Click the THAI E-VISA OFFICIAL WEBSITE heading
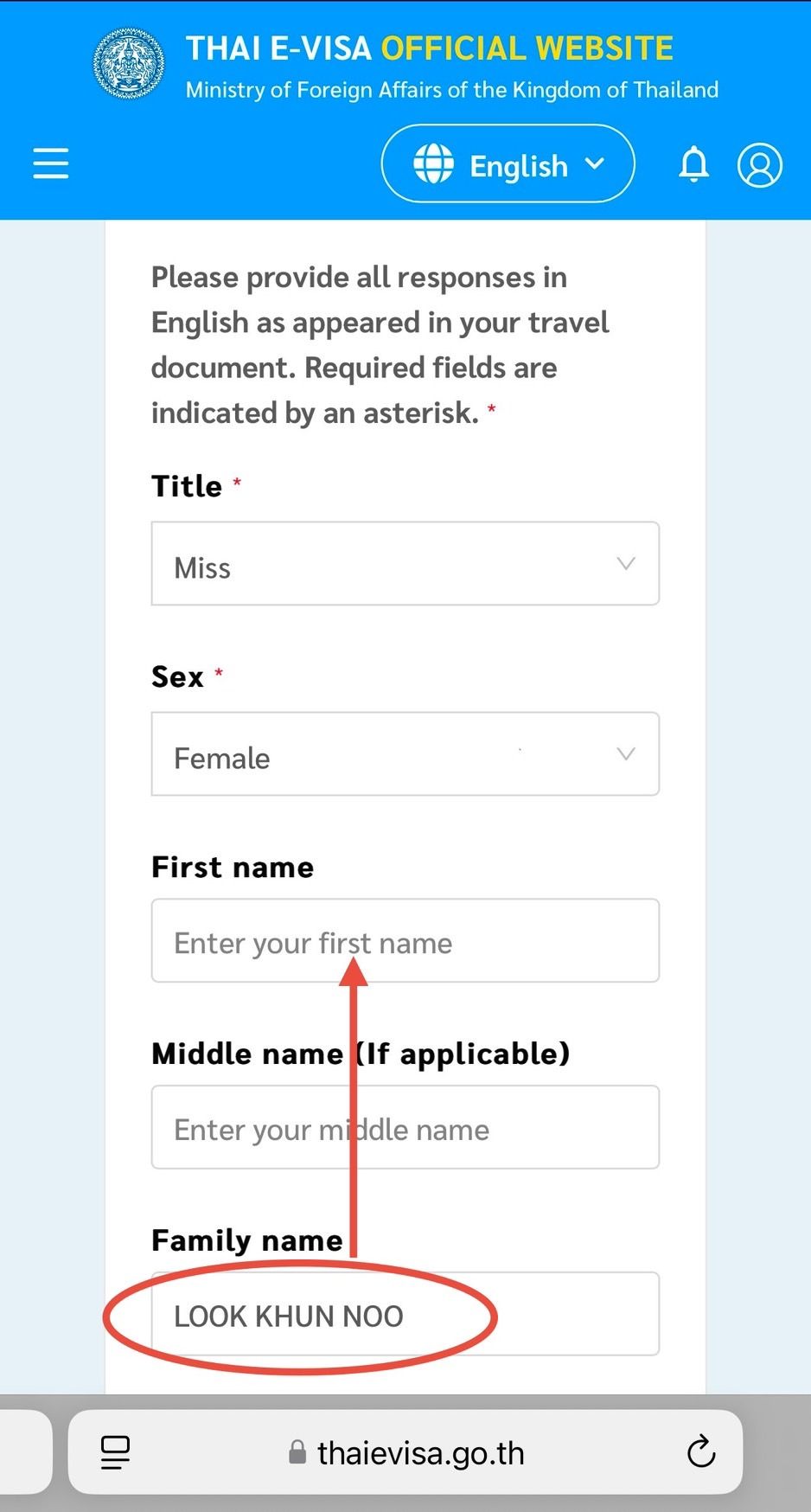The width and height of the screenshot is (811, 1512). point(430,48)
